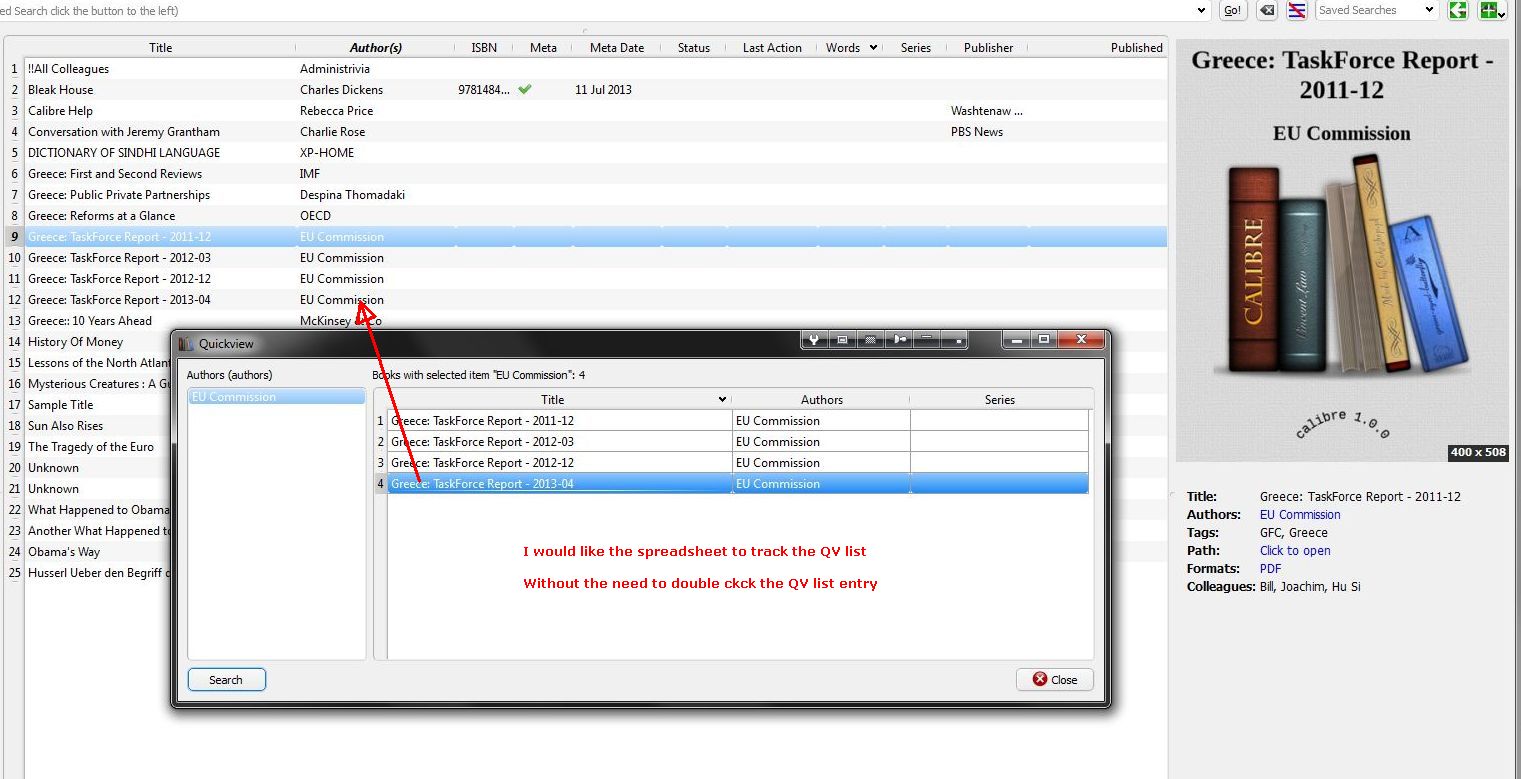Select the 'Sample Title' book row
Screen dimensions: 1521x779
[x=98, y=405]
